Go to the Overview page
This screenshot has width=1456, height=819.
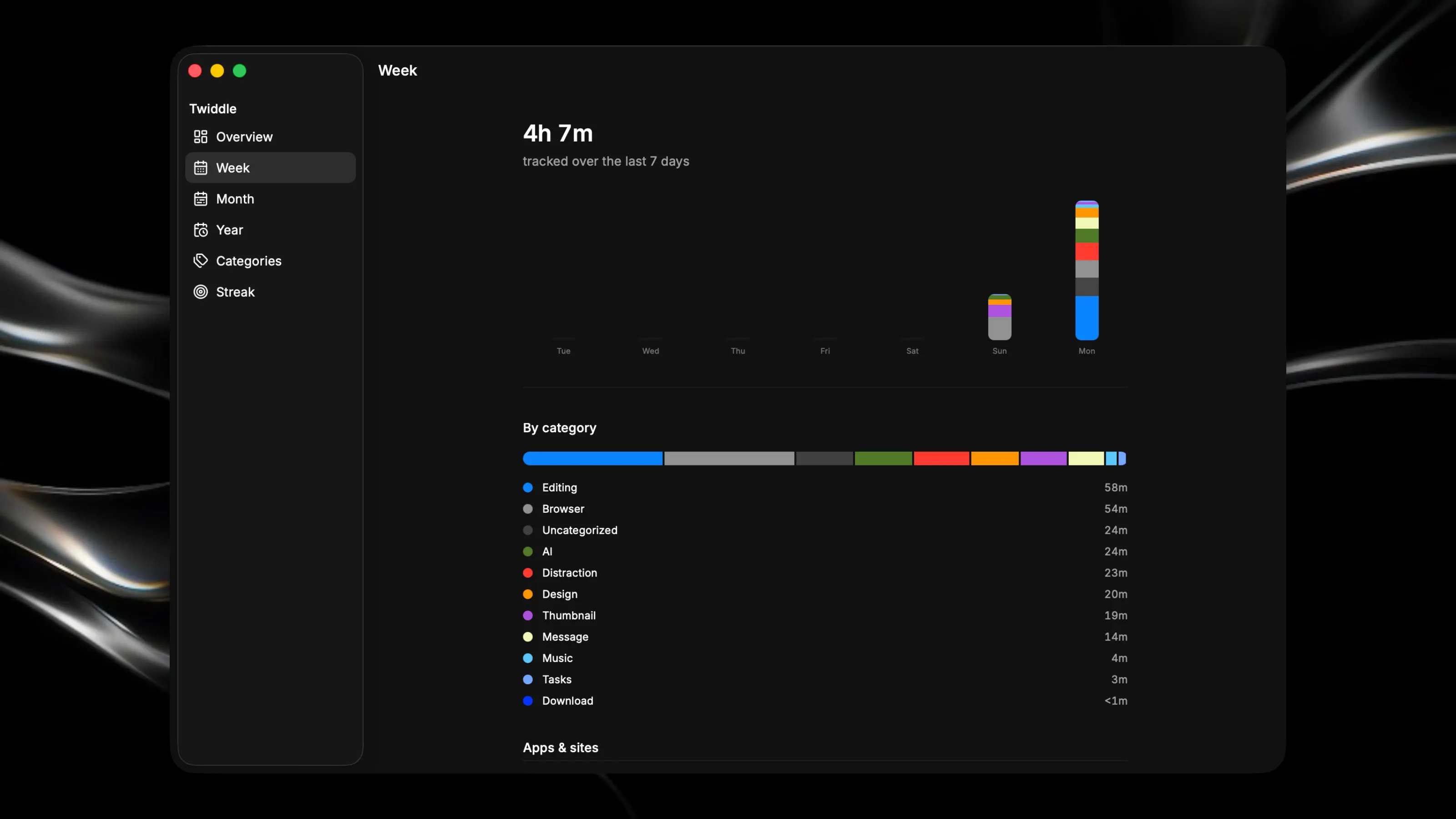[270, 137]
